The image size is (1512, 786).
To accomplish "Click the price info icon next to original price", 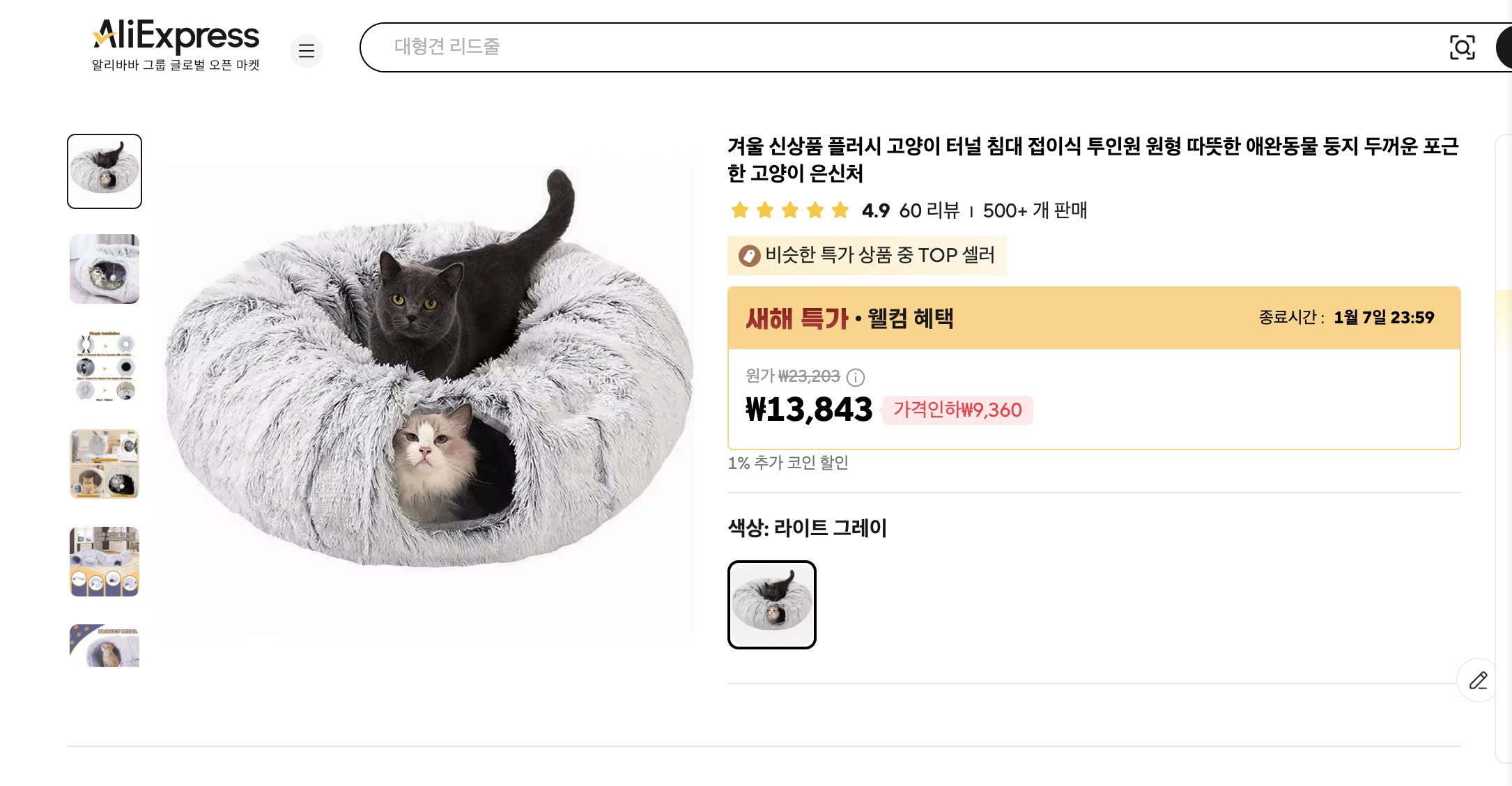I will tap(856, 379).
